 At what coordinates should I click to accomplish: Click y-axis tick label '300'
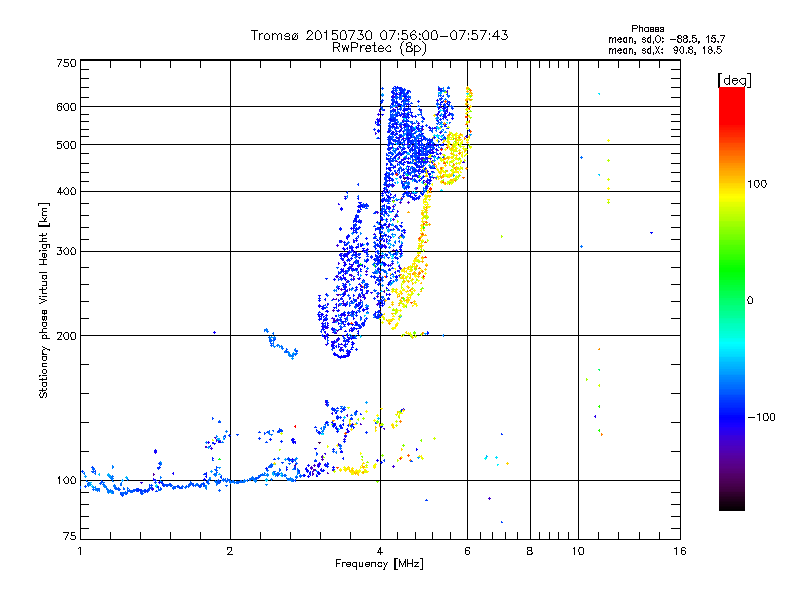(x=66, y=251)
